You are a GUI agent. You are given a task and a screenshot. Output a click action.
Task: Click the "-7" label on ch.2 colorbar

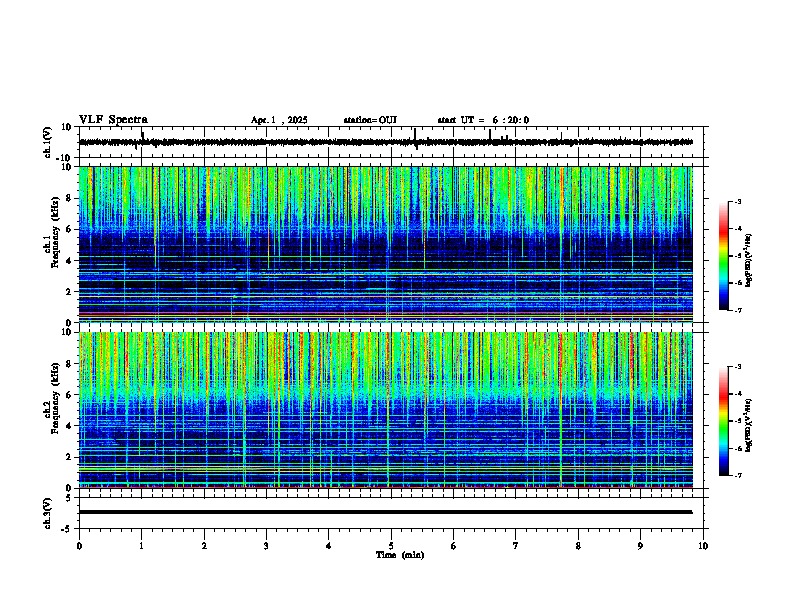pos(737,475)
